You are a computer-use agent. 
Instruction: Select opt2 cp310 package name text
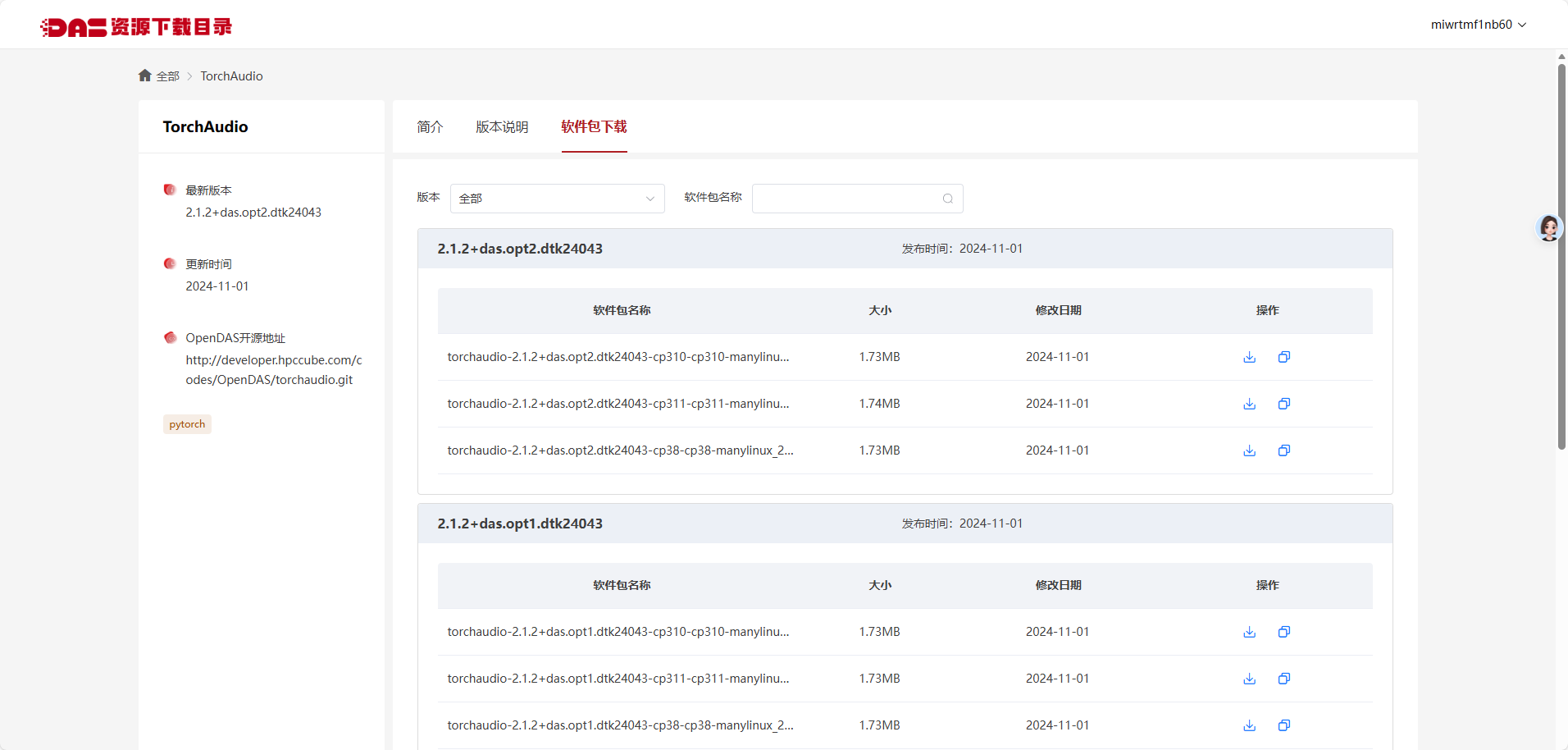coord(618,357)
